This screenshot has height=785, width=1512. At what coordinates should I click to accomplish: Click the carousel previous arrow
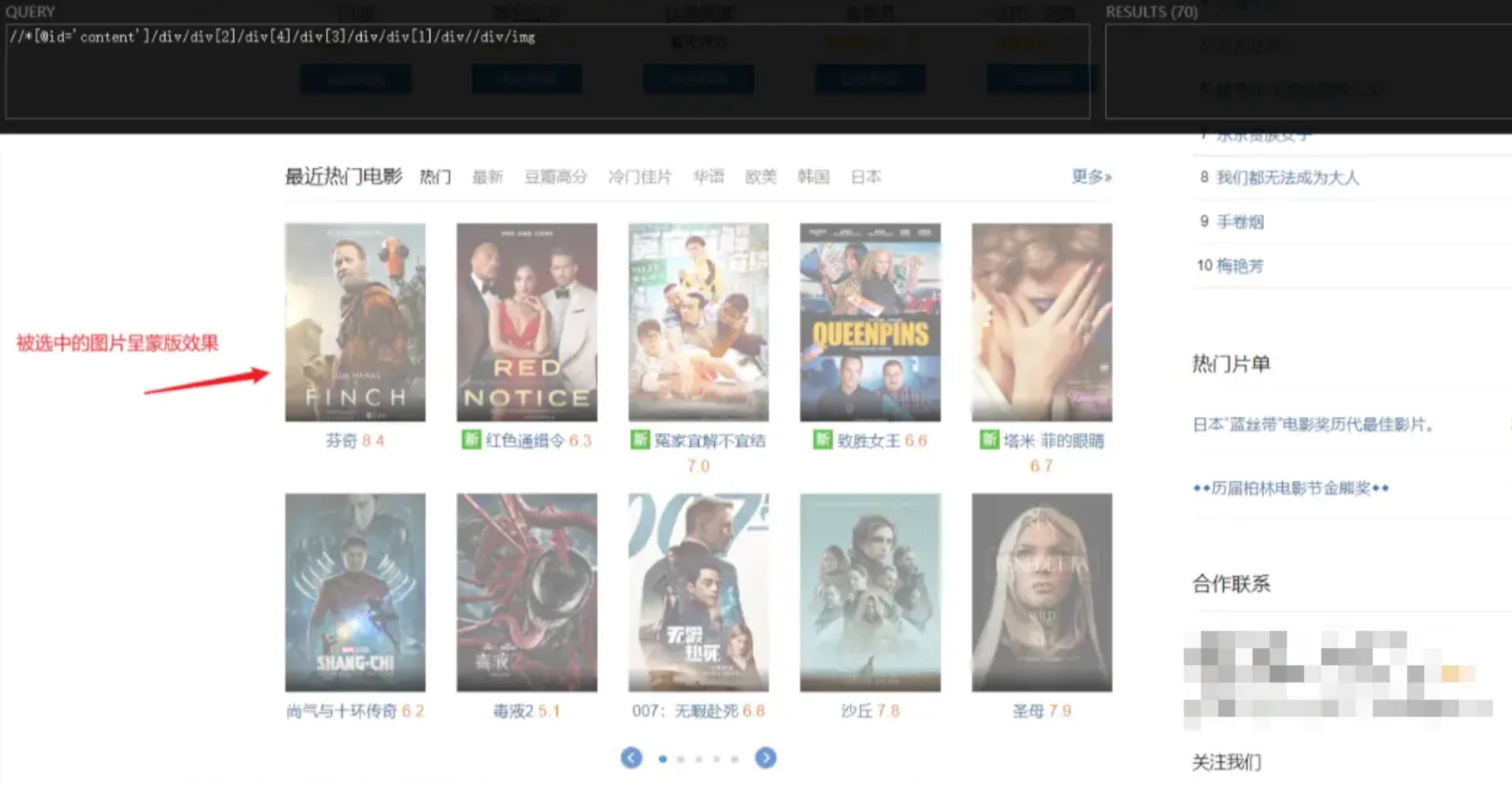(632, 758)
